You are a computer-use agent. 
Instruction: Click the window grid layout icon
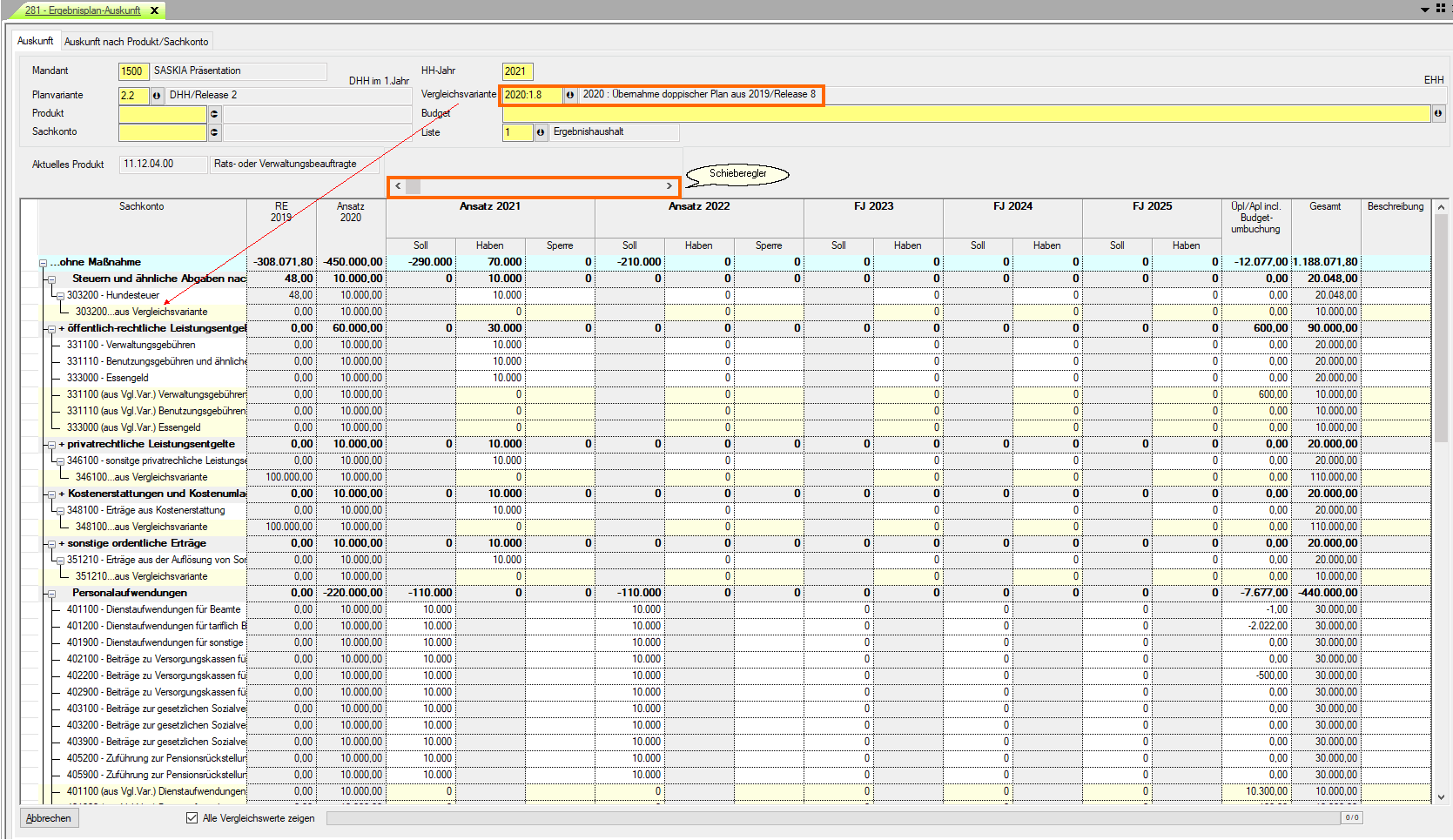[1440, 8]
